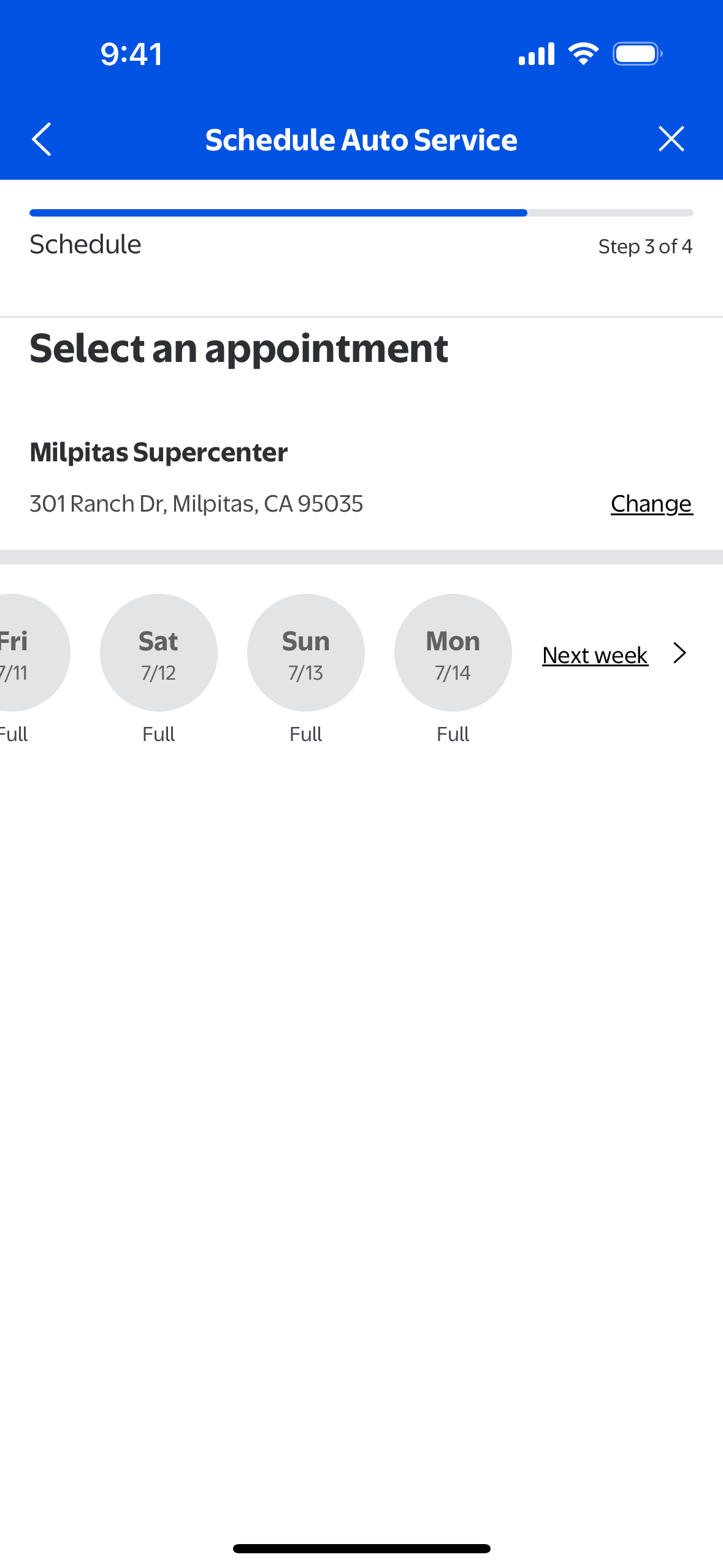
Task: Tap the 301 Ranch Dr address text
Action: point(196,504)
